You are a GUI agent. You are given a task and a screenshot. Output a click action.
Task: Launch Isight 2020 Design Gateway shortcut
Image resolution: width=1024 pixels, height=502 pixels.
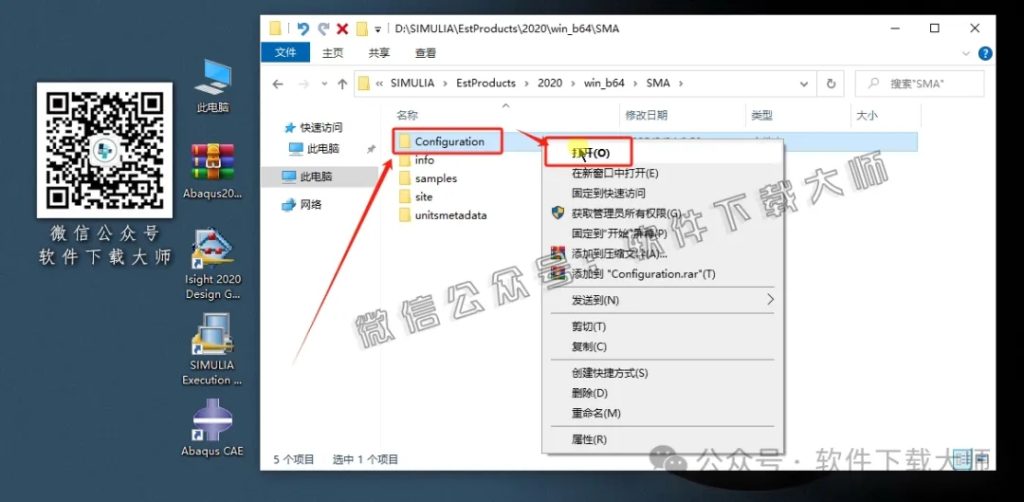coord(213,264)
